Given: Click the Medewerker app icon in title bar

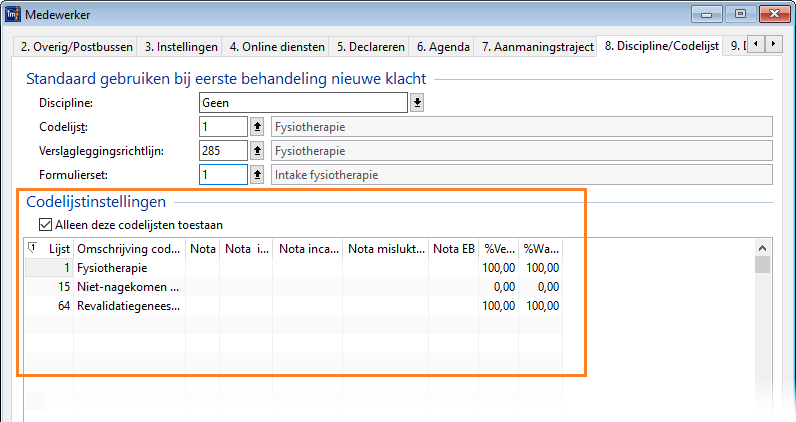Looking at the screenshot, I should pos(13,14).
